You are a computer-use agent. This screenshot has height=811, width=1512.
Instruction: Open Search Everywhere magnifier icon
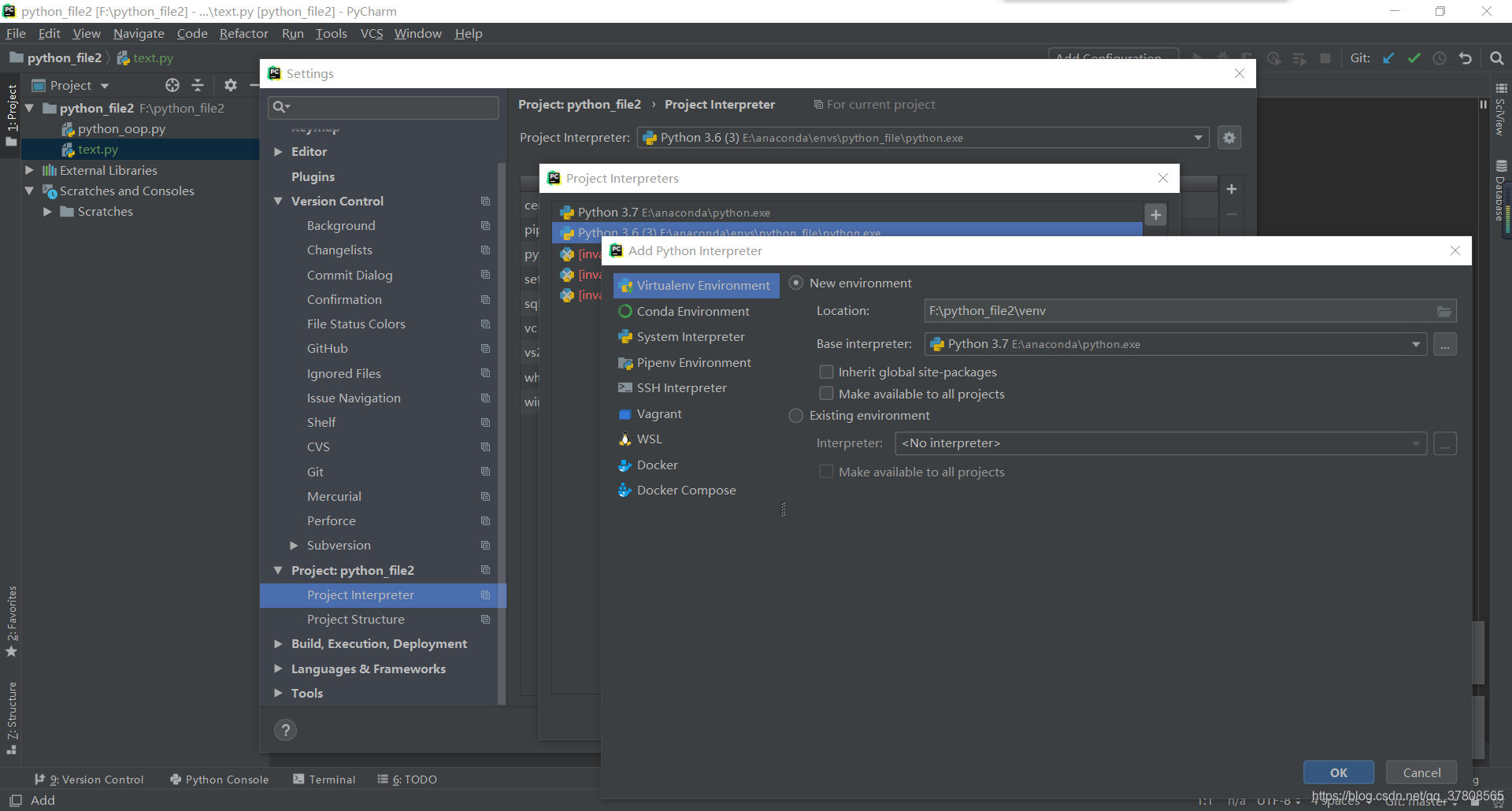tap(1497, 58)
